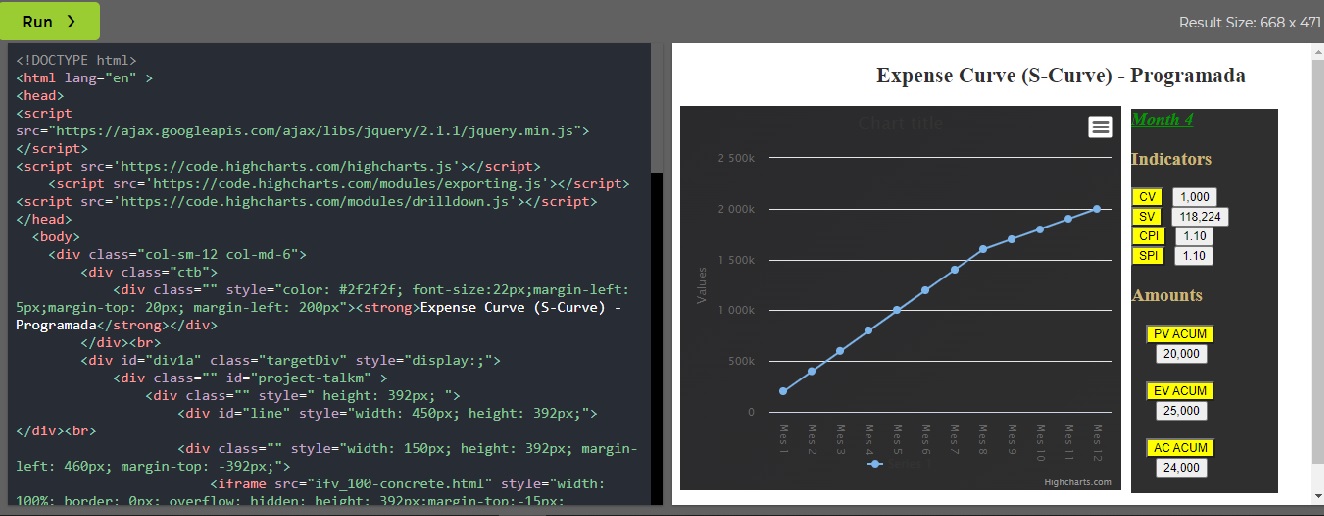The height and width of the screenshot is (516, 1324).
Task: Select the AC ACUM button
Action: 1180,448
